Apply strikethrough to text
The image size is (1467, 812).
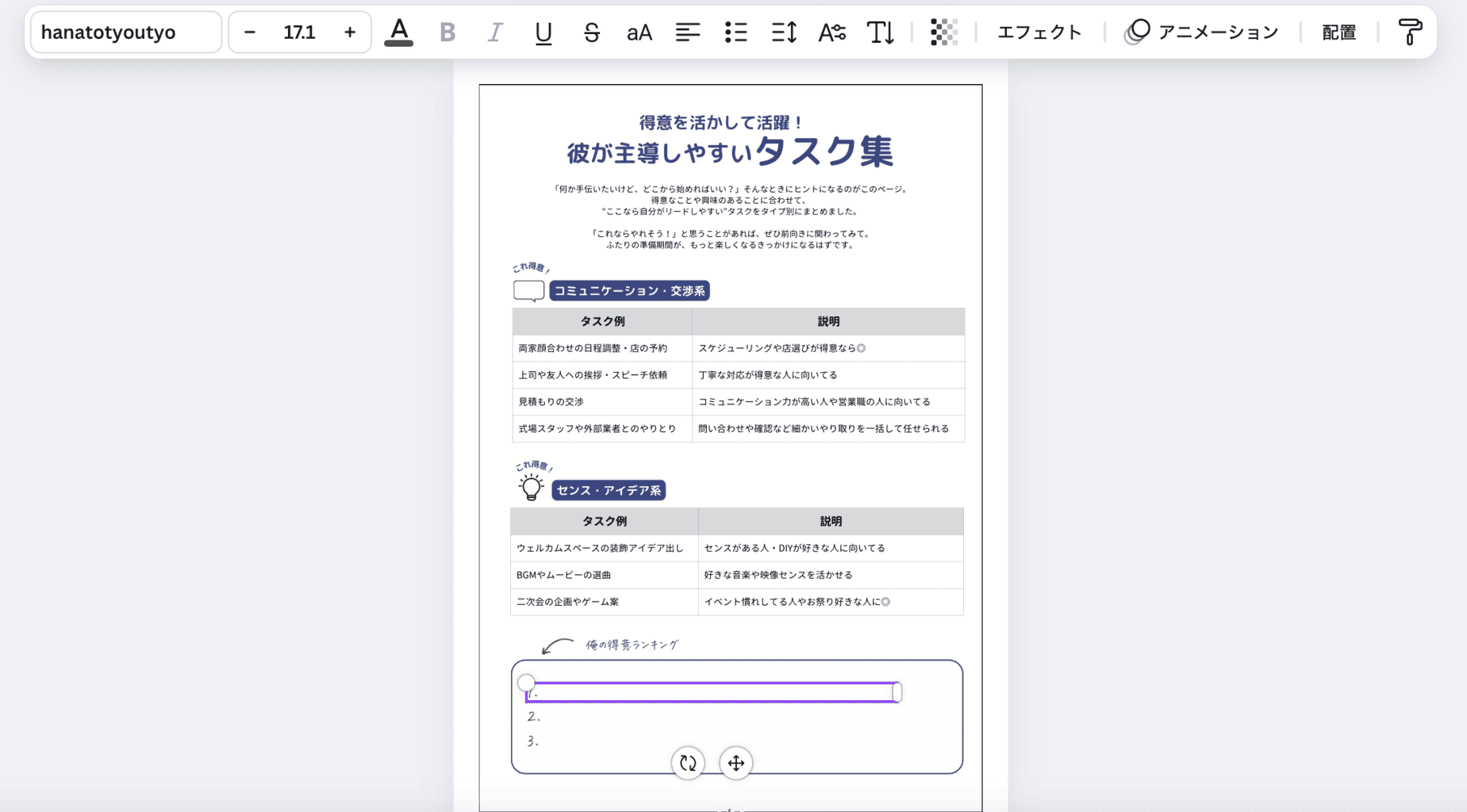click(591, 33)
